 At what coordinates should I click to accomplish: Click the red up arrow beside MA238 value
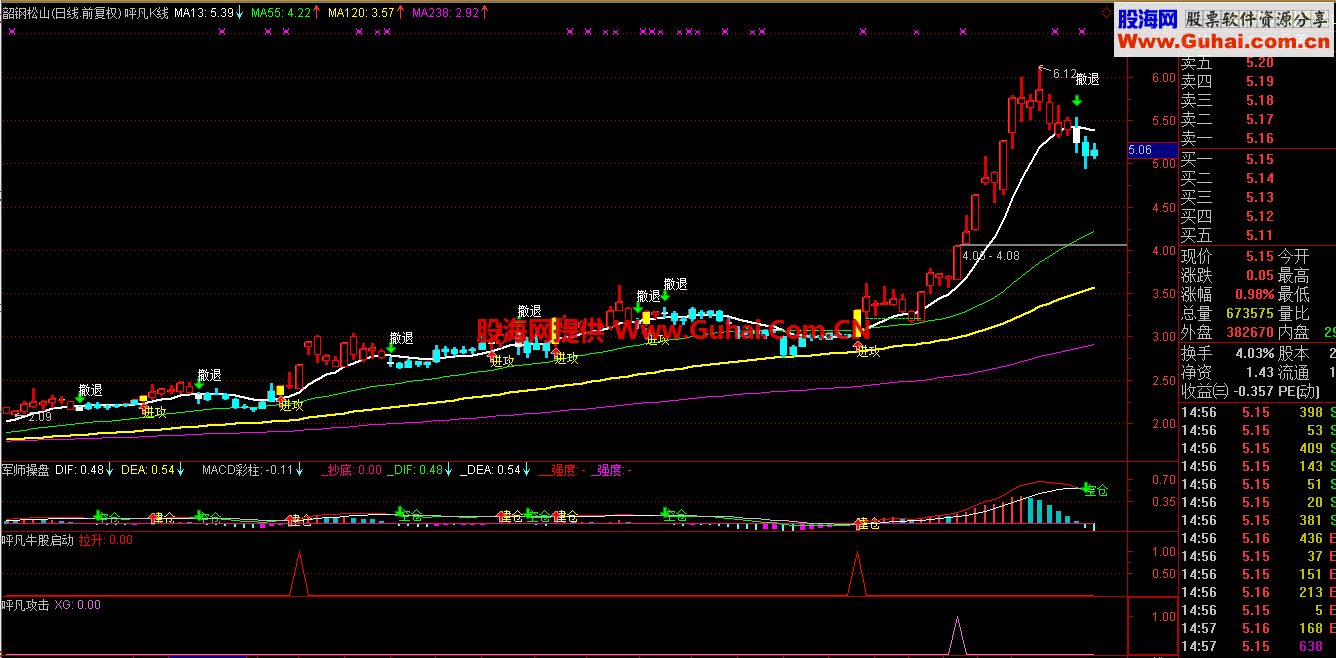click(484, 13)
